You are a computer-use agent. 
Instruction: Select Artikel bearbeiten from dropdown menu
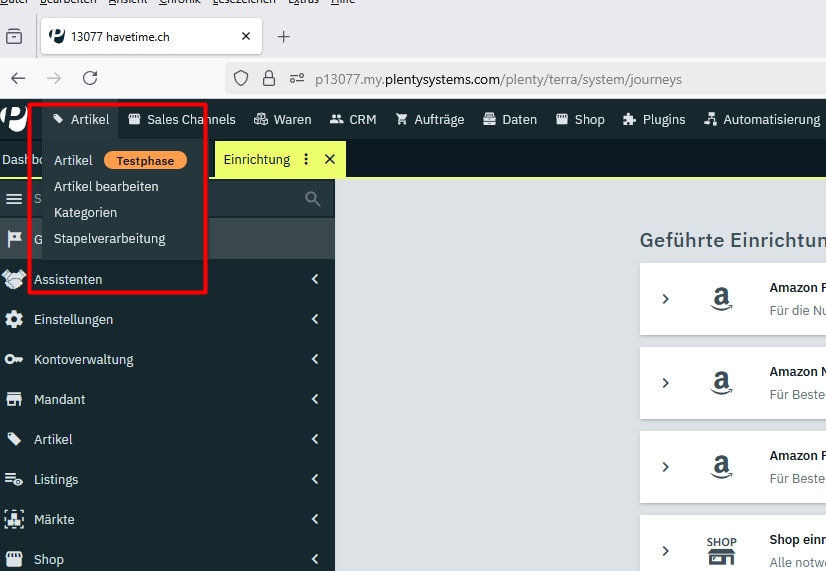(106, 186)
